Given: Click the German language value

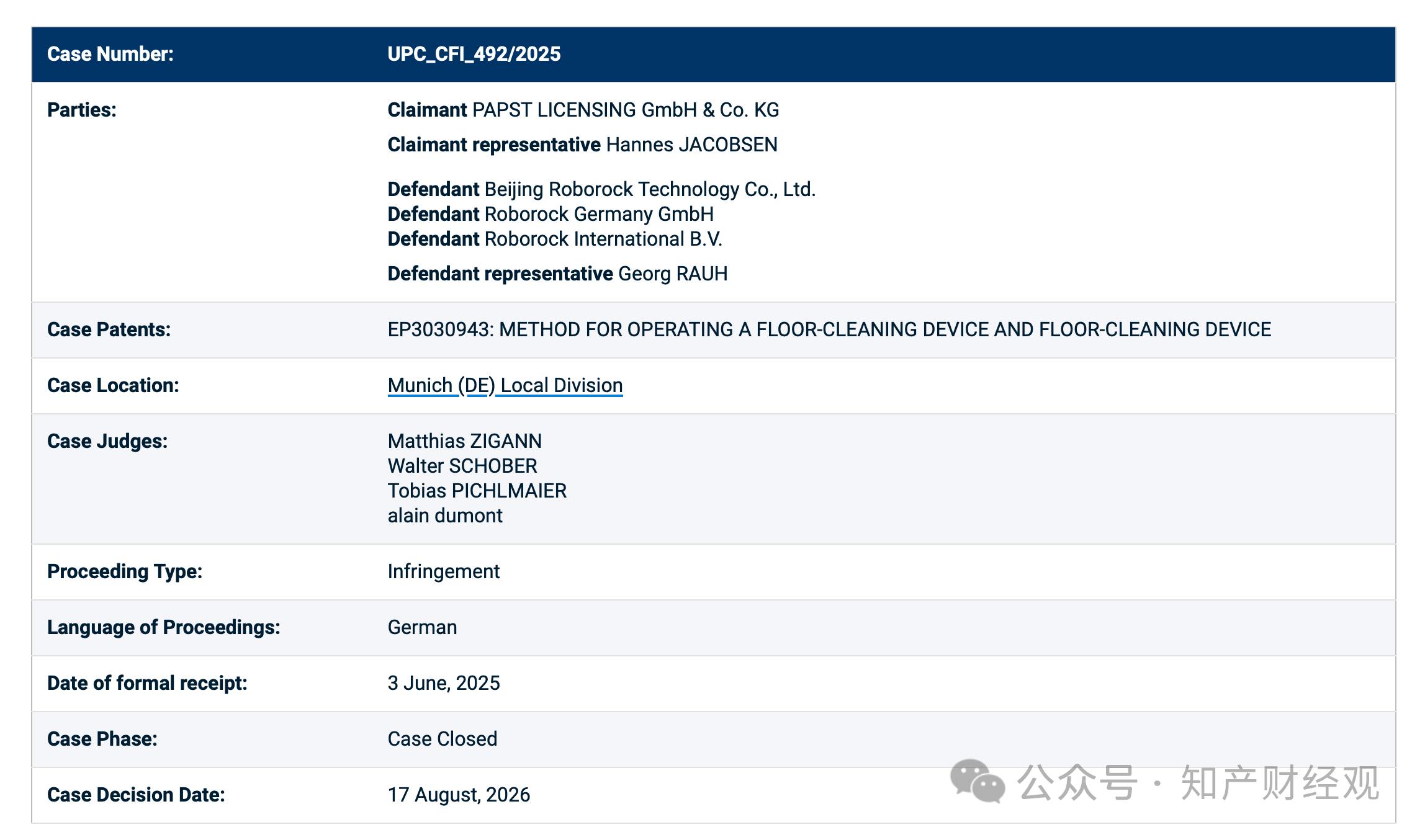Looking at the screenshot, I should [x=423, y=627].
